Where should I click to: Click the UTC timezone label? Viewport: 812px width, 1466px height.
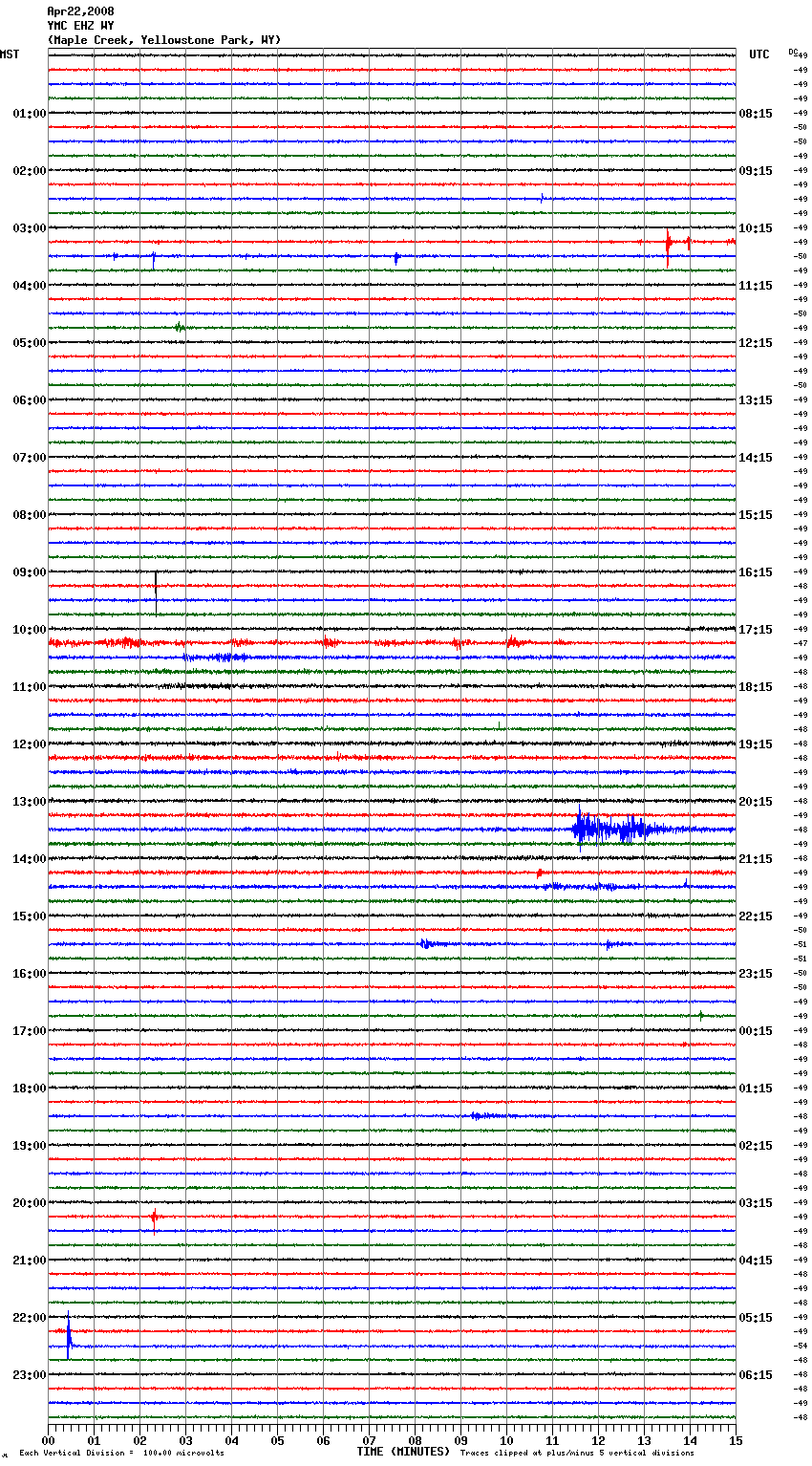[x=759, y=54]
